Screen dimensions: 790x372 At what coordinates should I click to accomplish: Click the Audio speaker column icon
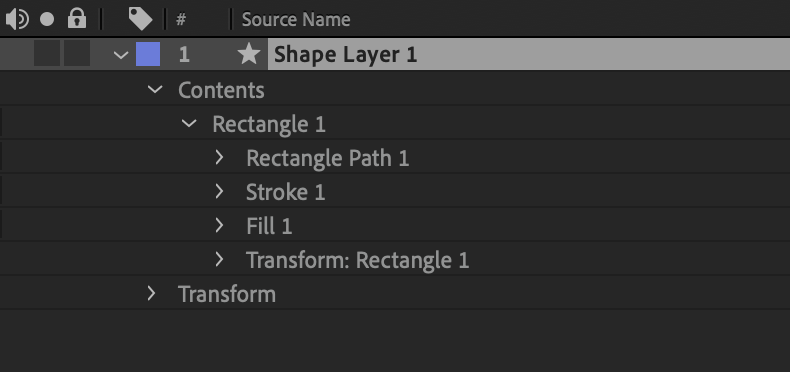point(17,20)
